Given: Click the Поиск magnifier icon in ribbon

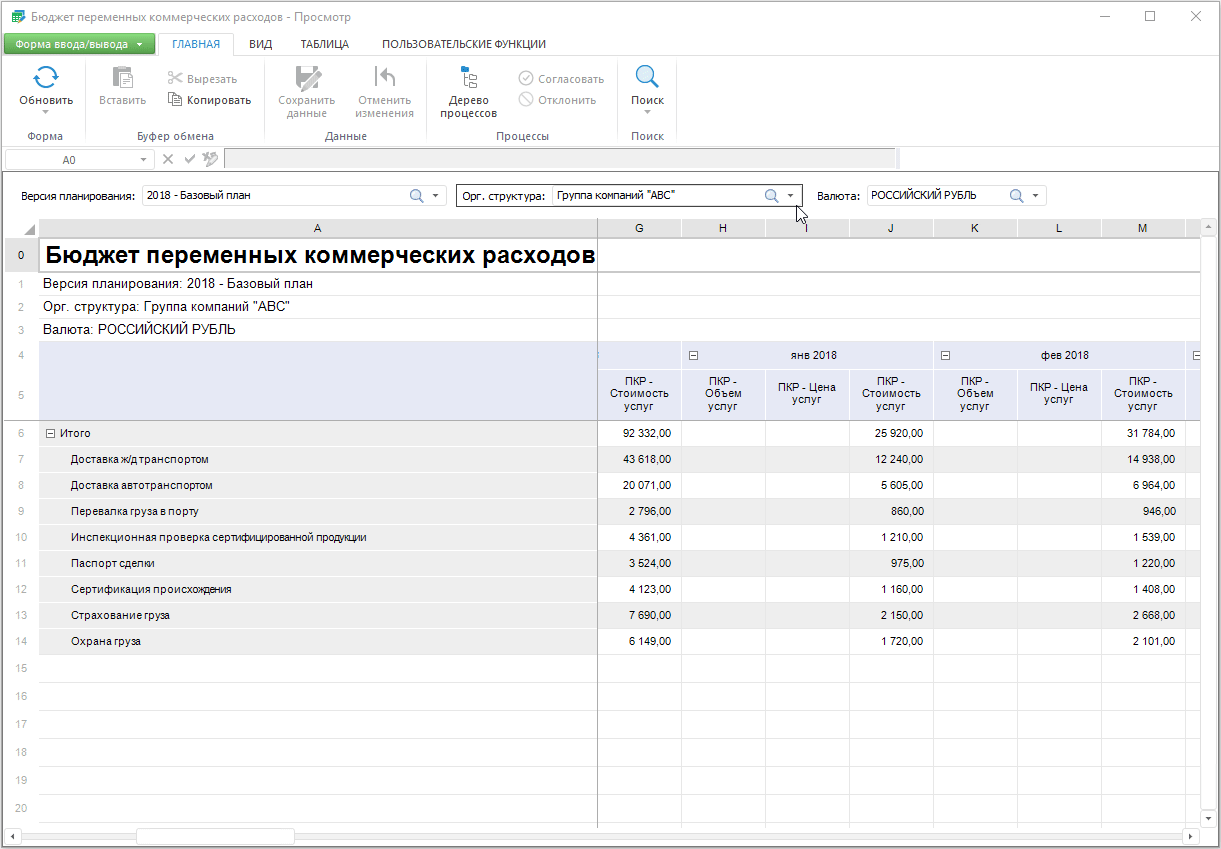Looking at the screenshot, I should 647,78.
